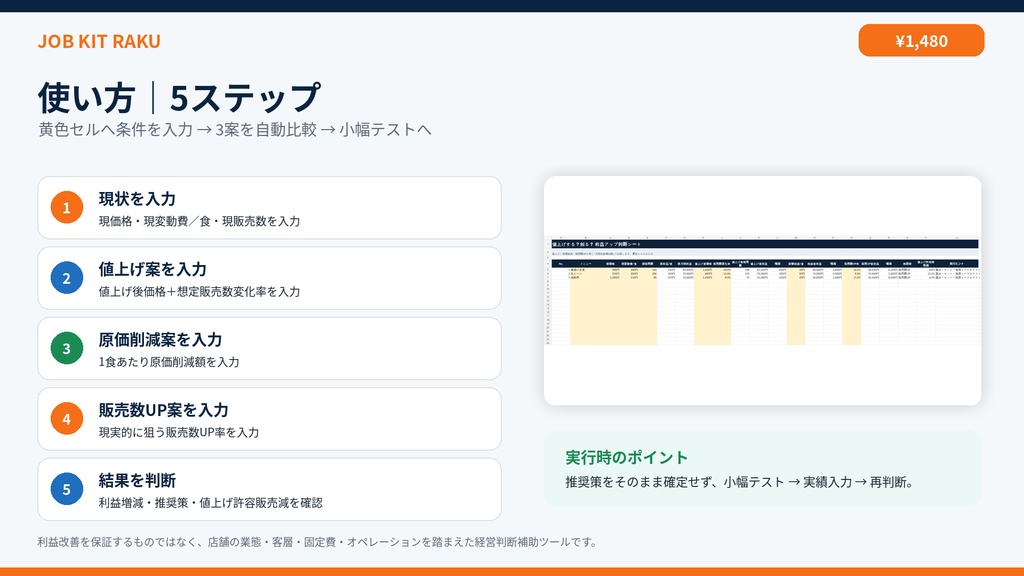Click the footer disclaimer starting 利益改善を保証する

pos(317,542)
